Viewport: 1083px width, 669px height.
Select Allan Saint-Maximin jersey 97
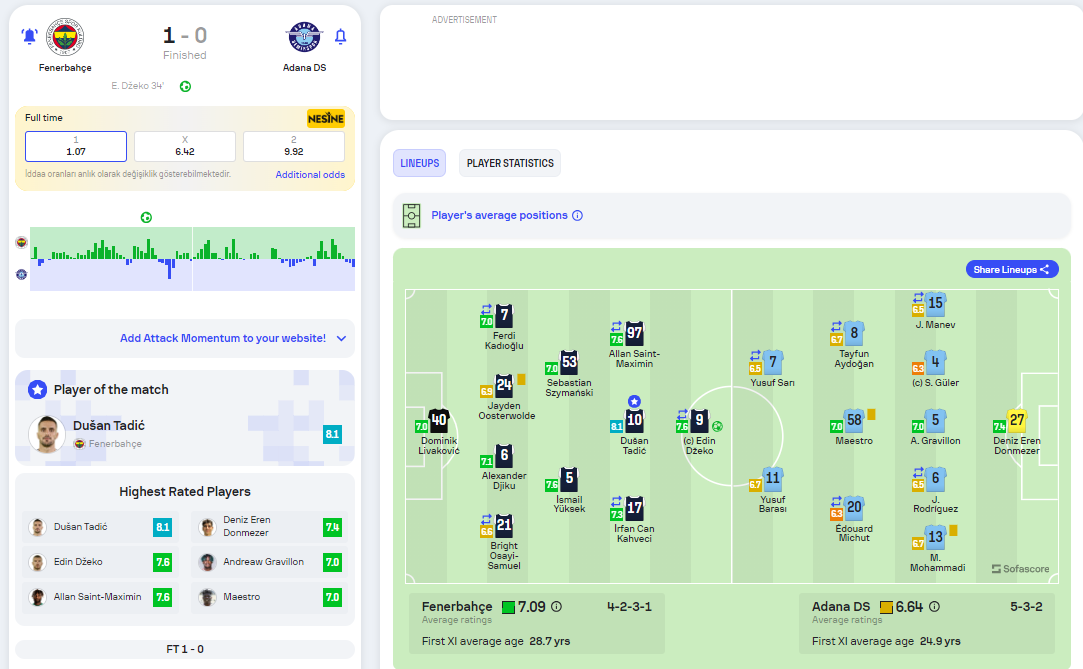634,333
